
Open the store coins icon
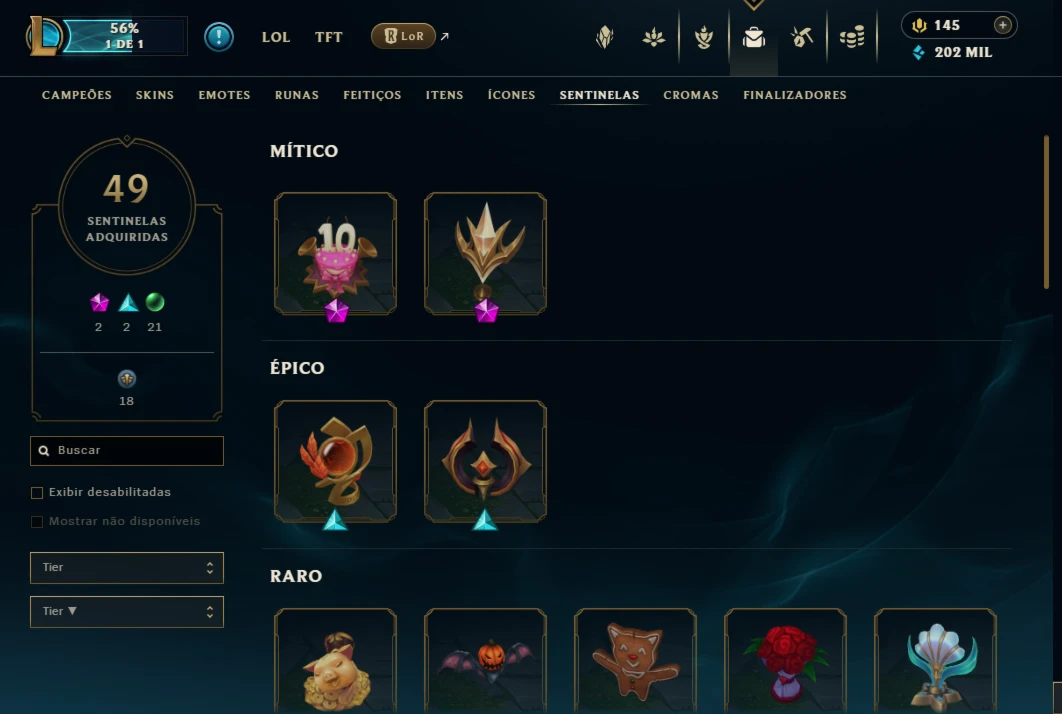coord(852,37)
